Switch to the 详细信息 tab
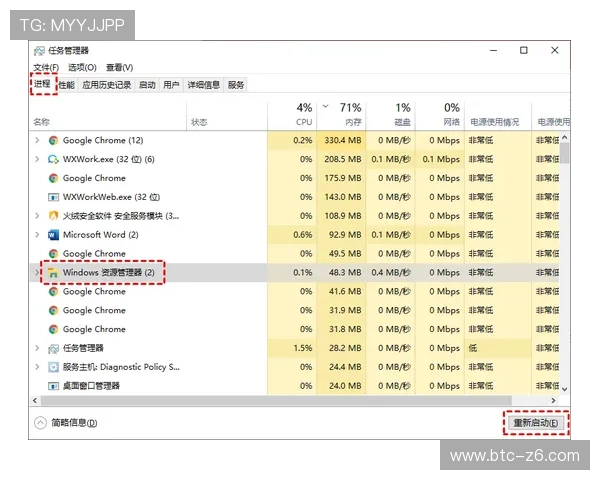The width and height of the screenshot is (600, 480). [204, 85]
